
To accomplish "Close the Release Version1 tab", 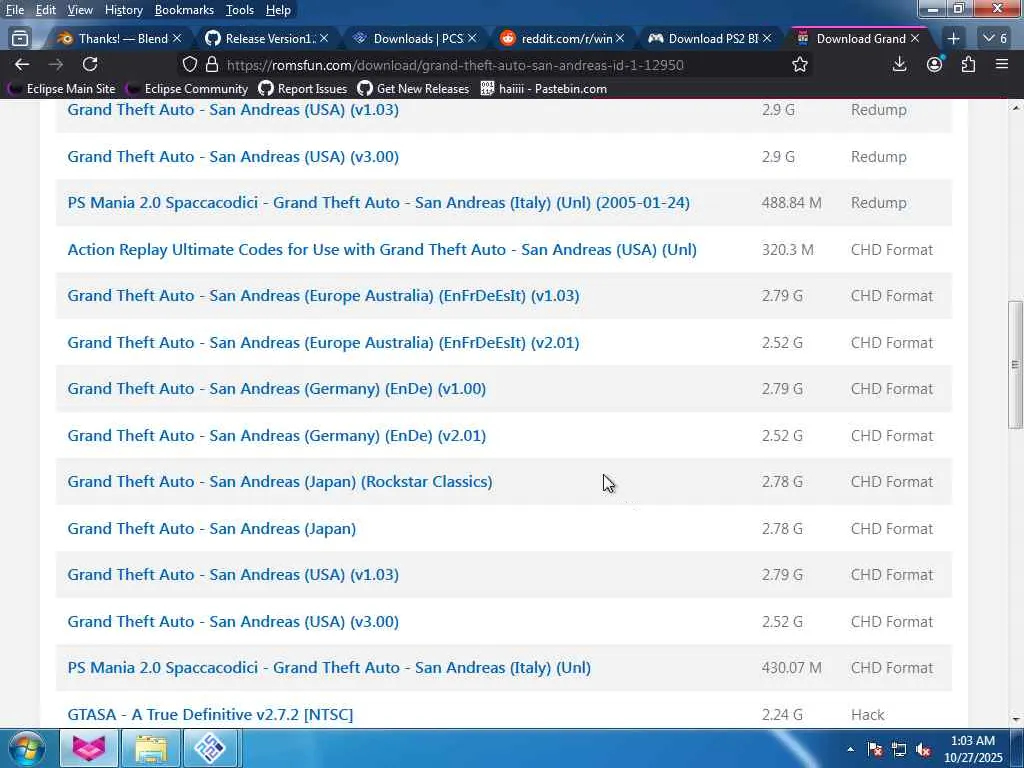I will (x=324, y=39).
